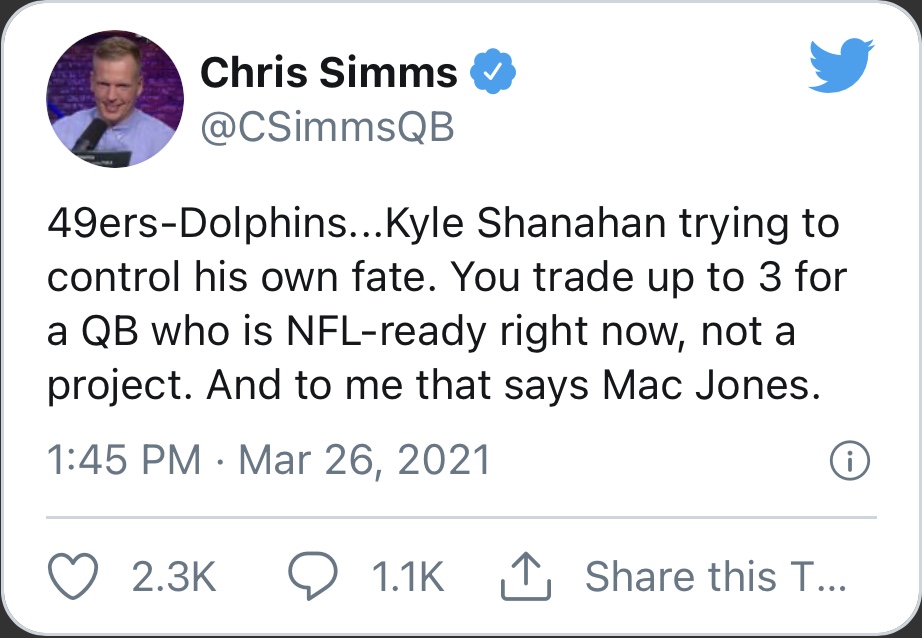This screenshot has width=922, height=638.
Task: Click the 1.1K replies count
Action: [x=407, y=577]
